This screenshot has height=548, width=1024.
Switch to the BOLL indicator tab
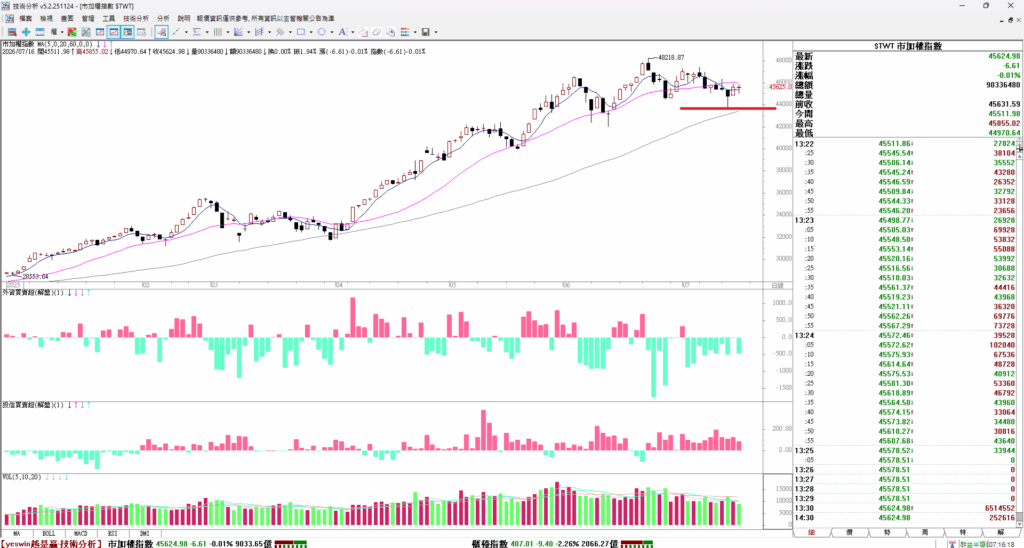(48, 534)
